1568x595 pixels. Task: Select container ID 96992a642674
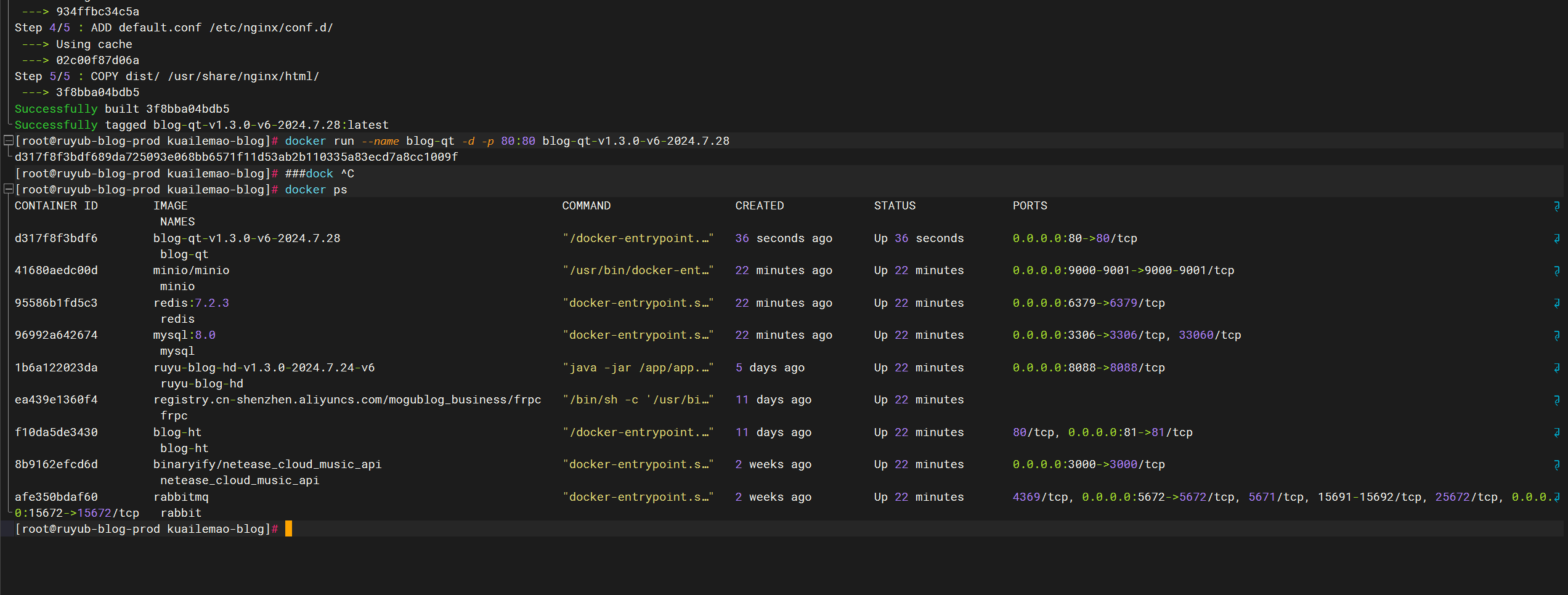(x=56, y=335)
